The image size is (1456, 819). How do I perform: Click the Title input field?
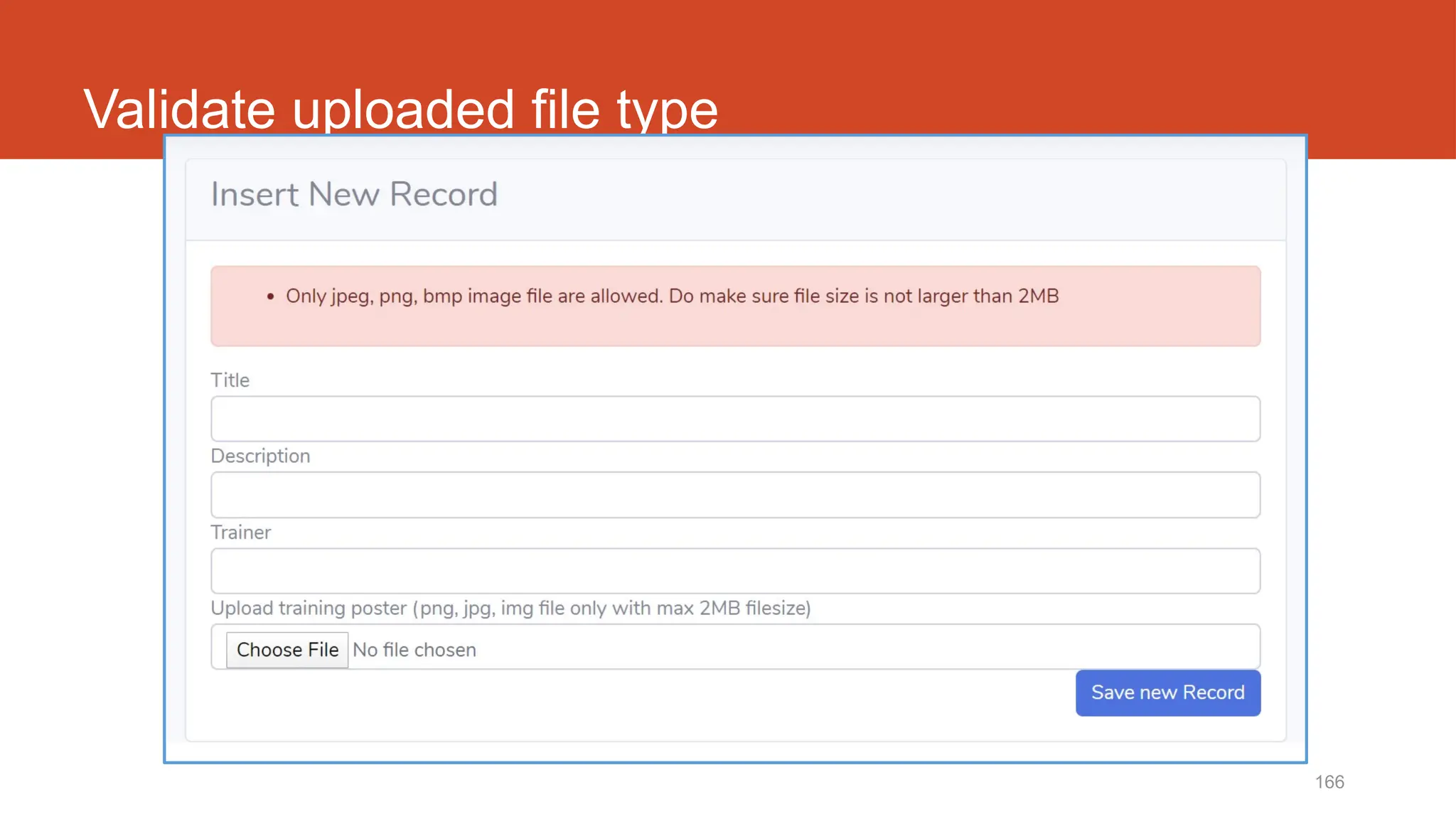click(735, 419)
